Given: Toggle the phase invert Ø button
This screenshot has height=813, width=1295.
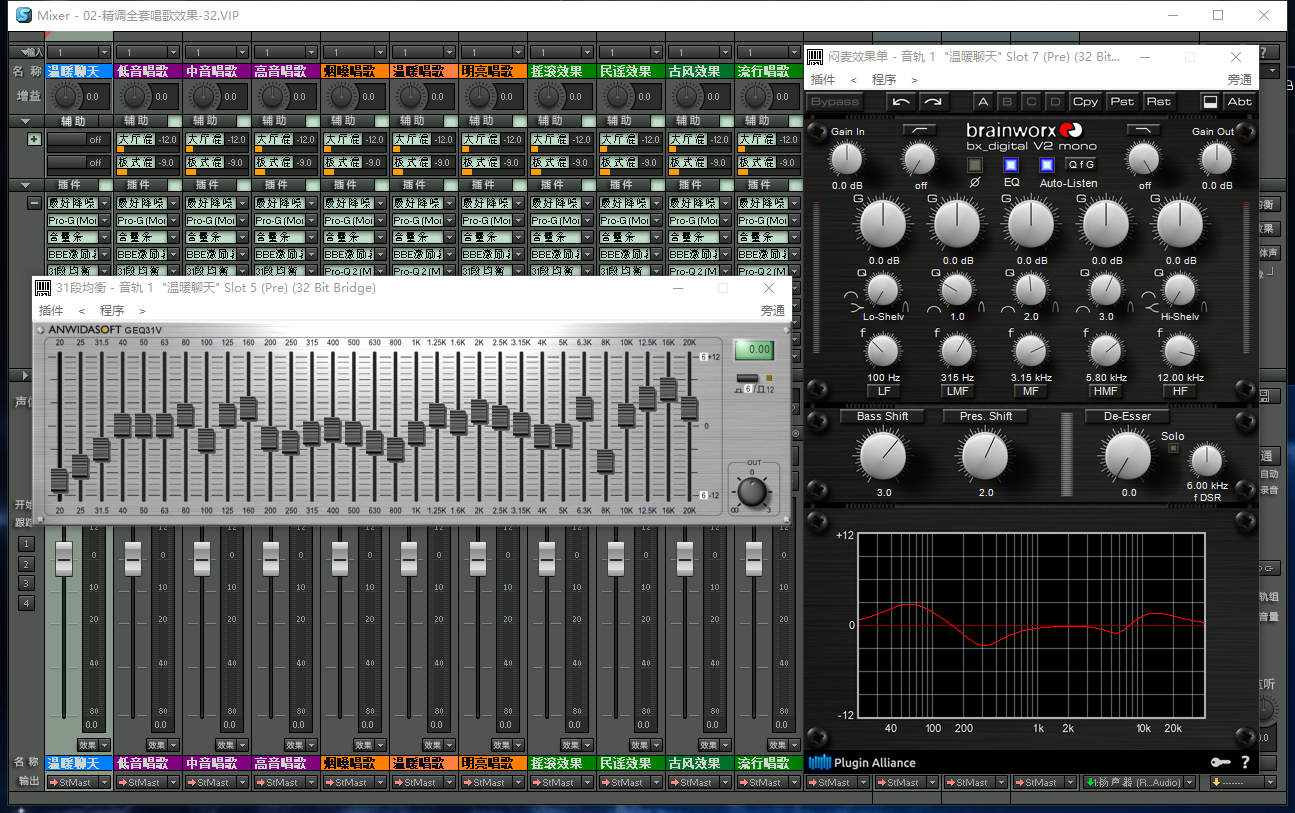Looking at the screenshot, I should coord(975,165).
